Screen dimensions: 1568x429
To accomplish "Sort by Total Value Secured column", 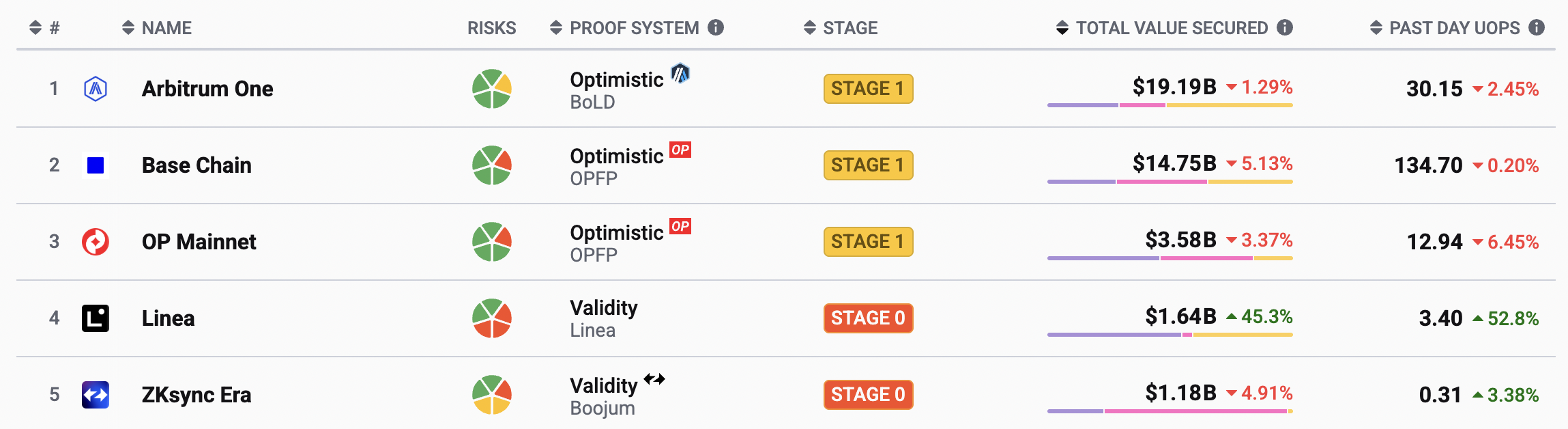I will (x=1161, y=28).
